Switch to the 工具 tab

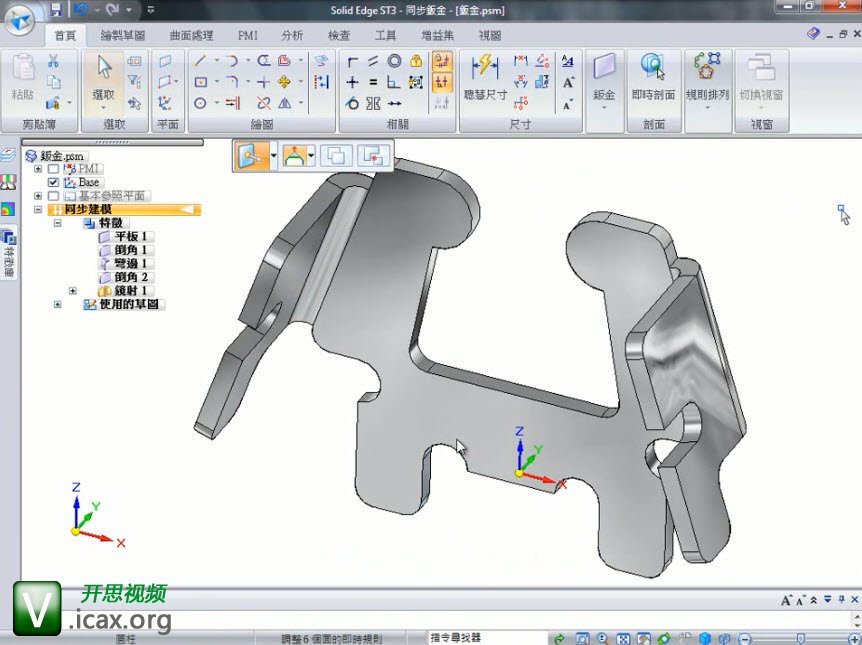click(x=385, y=36)
